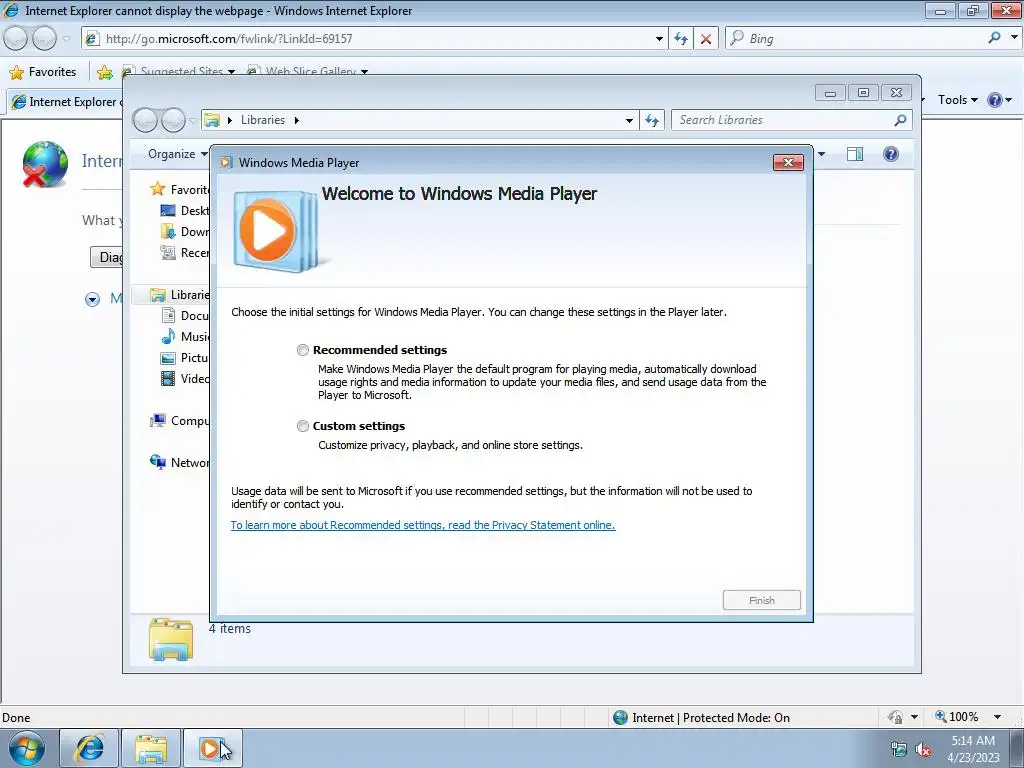
Task: Select Recent Places in navigation pane
Action: tap(185, 253)
